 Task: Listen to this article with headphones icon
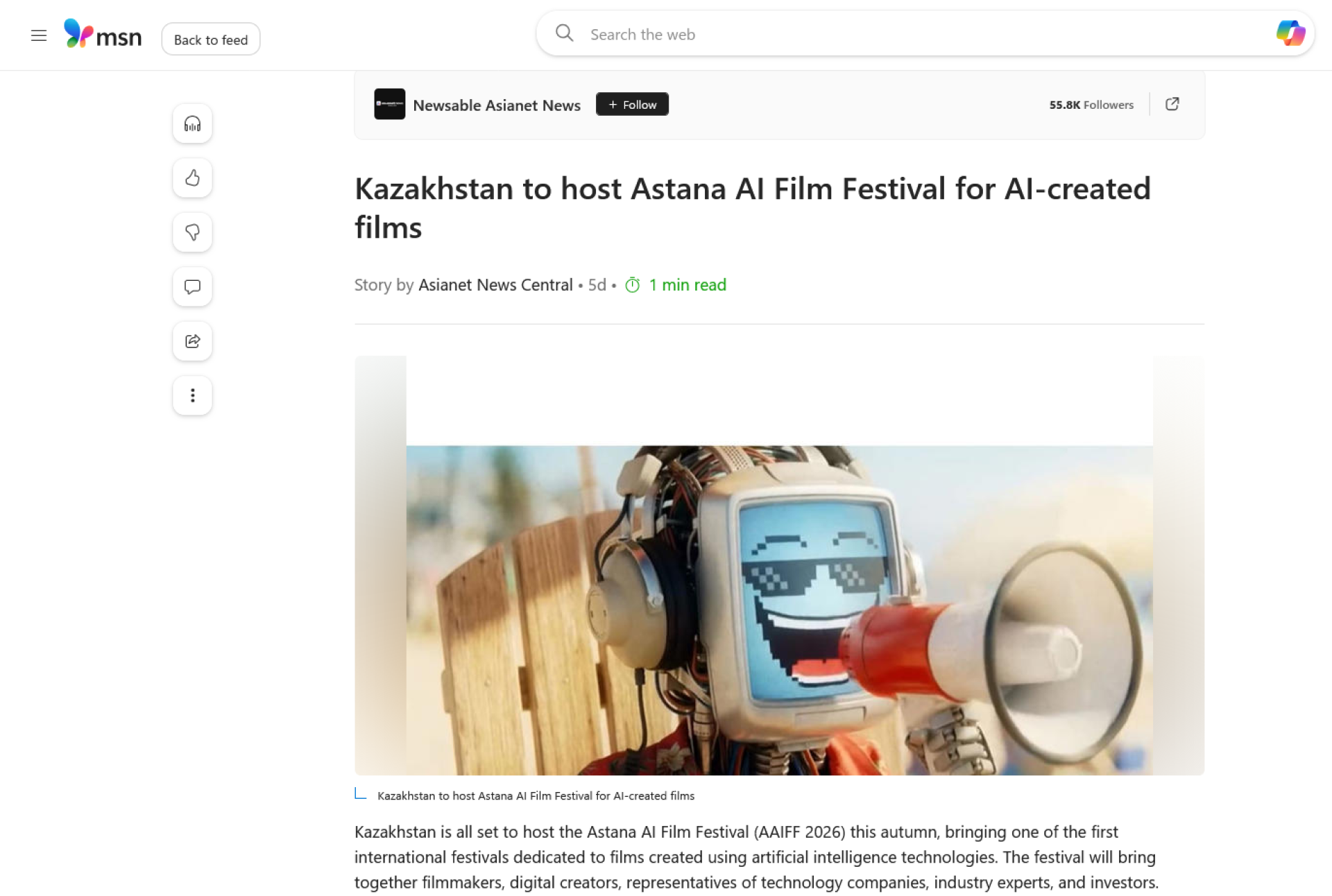(192, 124)
